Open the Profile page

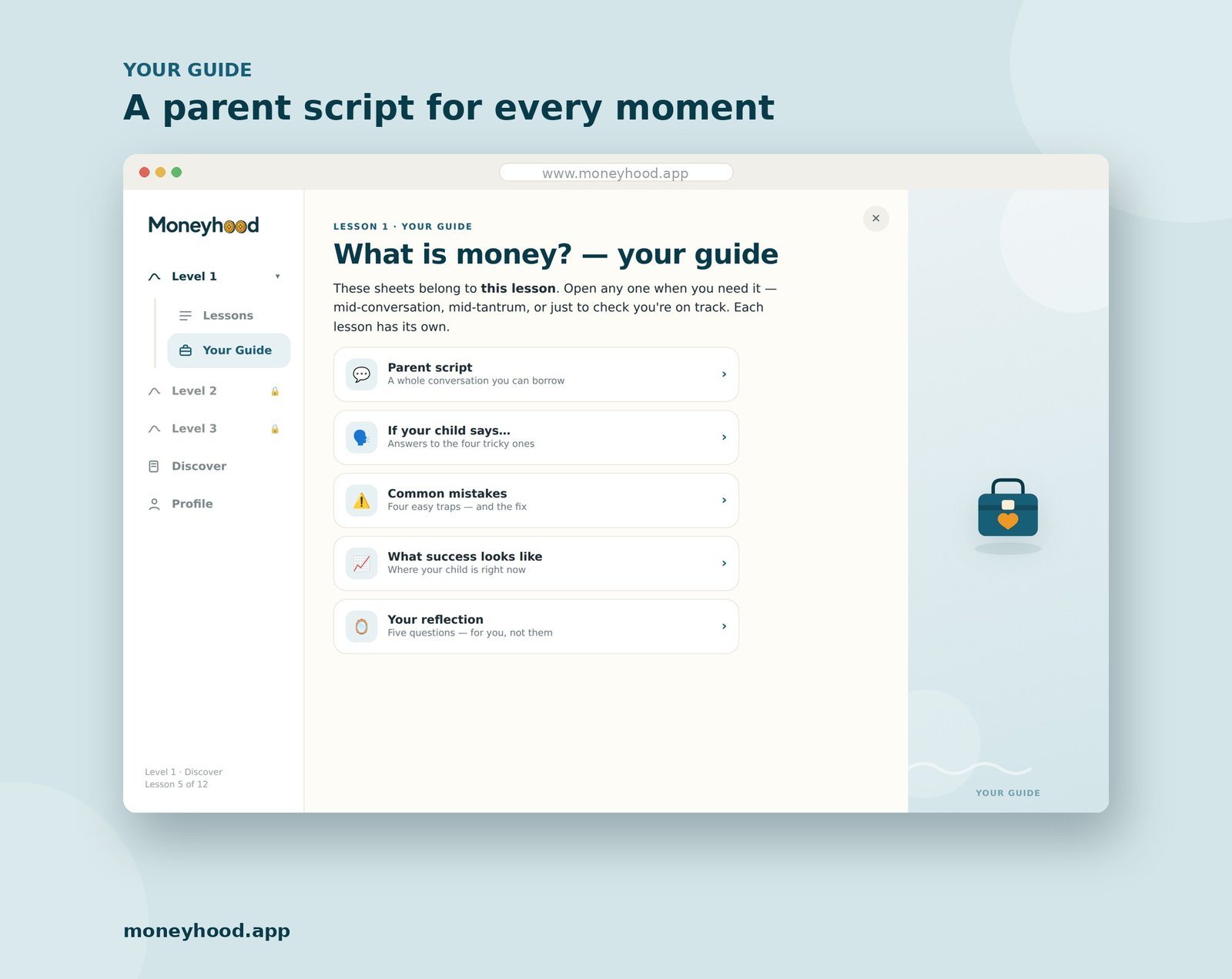213,505
